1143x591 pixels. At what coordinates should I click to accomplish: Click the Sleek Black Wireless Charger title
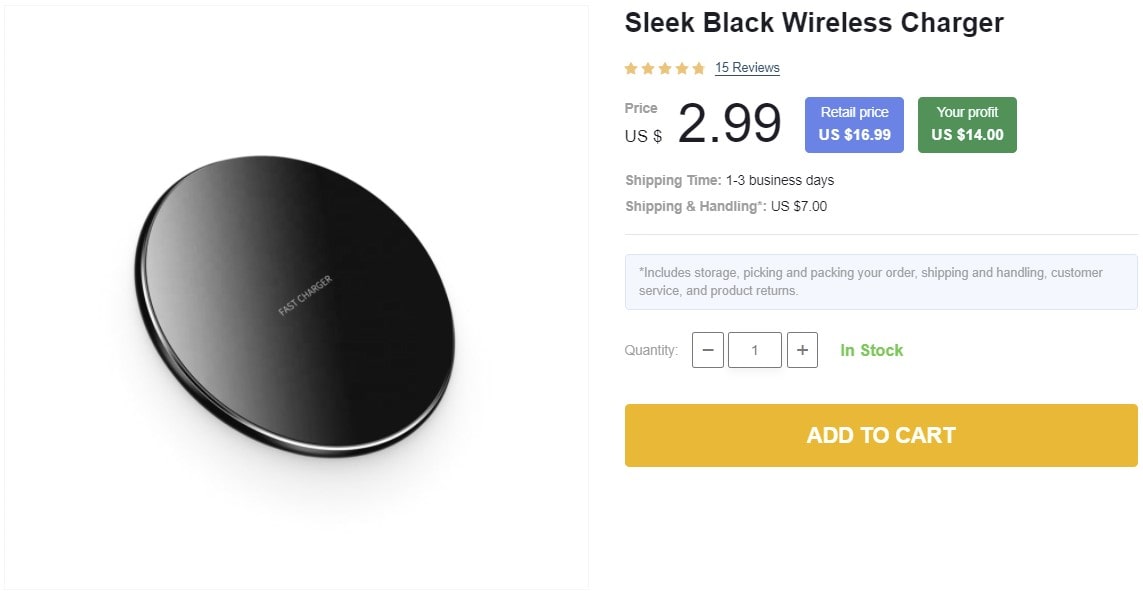click(x=814, y=22)
